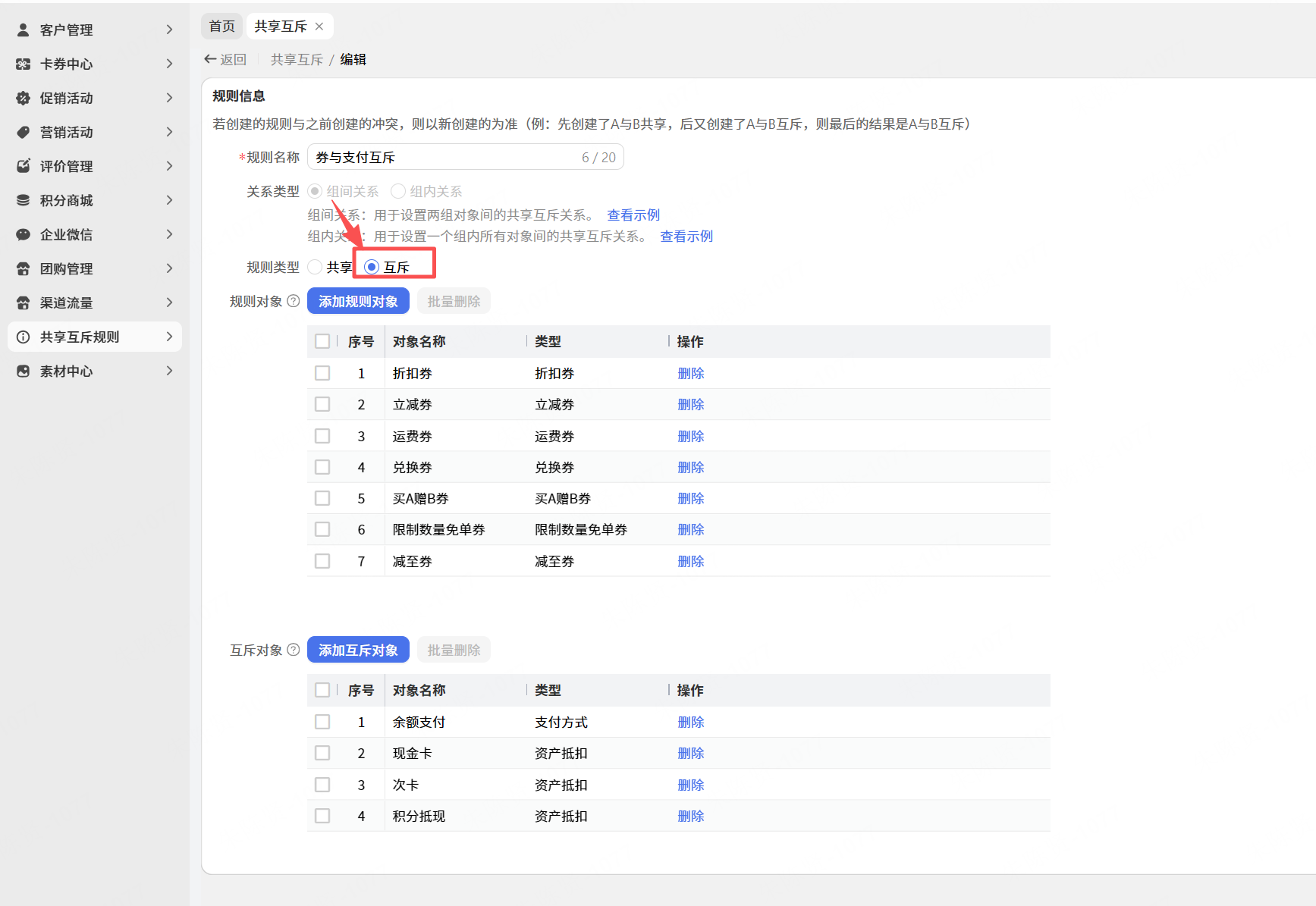Click the 促销活动 badge icon
Image resolution: width=1316 pixels, height=906 pixels.
coord(24,98)
